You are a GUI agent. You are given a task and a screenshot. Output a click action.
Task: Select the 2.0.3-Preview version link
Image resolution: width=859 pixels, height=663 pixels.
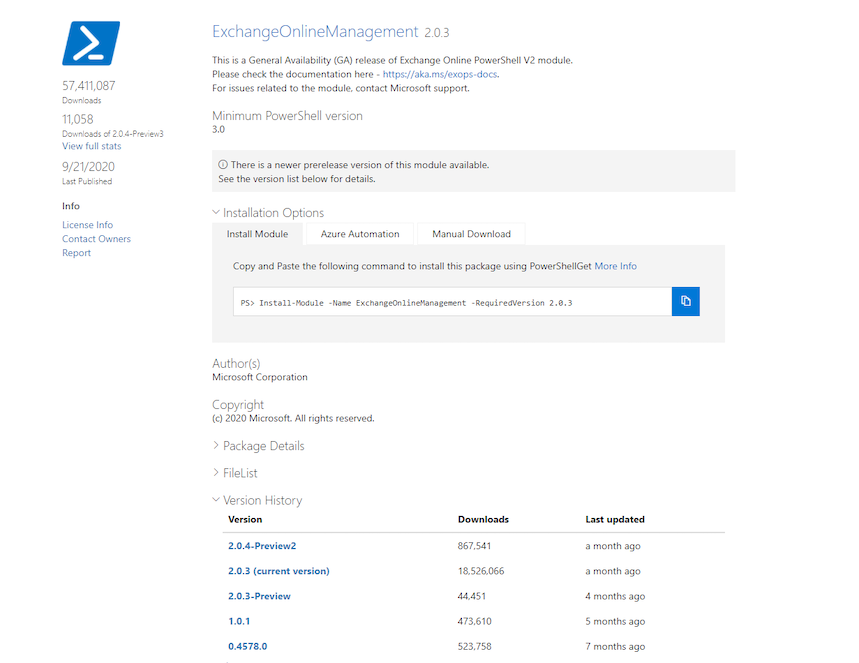[259, 596]
